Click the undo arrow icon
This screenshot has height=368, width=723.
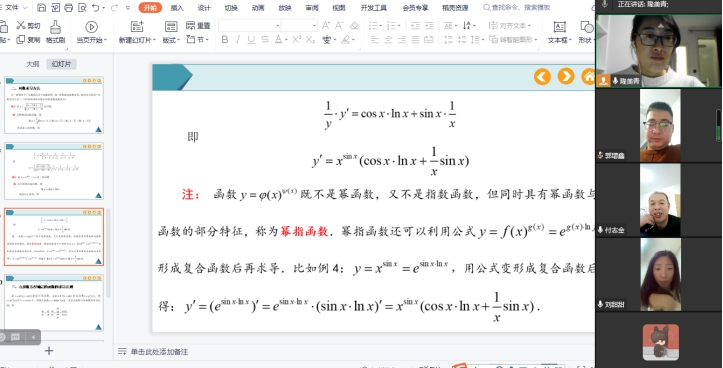pos(95,7)
